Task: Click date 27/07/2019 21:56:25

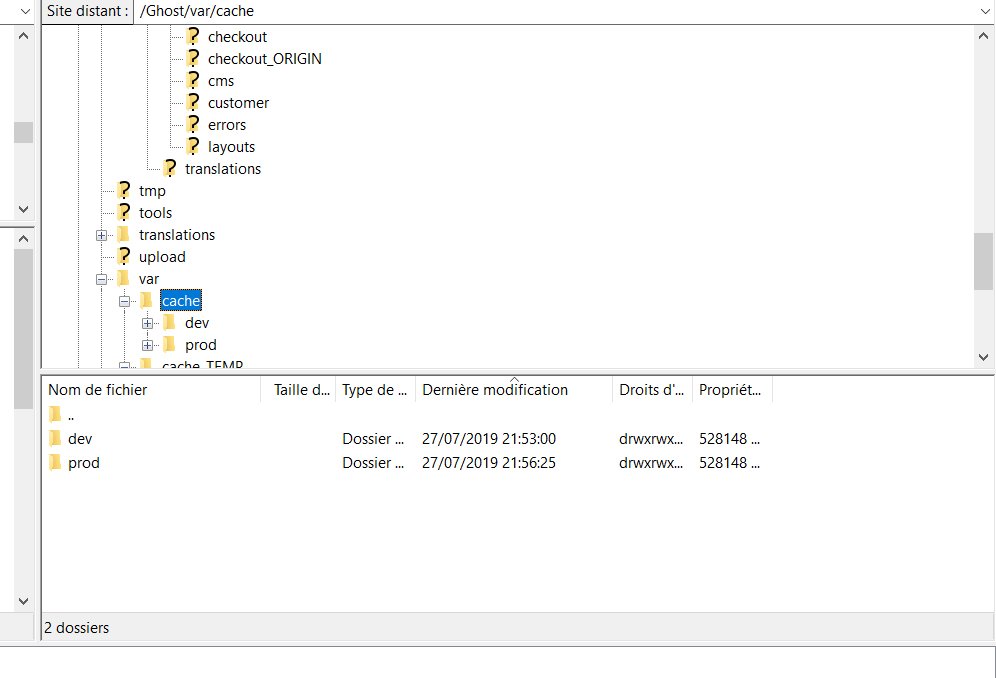Action: tap(489, 463)
